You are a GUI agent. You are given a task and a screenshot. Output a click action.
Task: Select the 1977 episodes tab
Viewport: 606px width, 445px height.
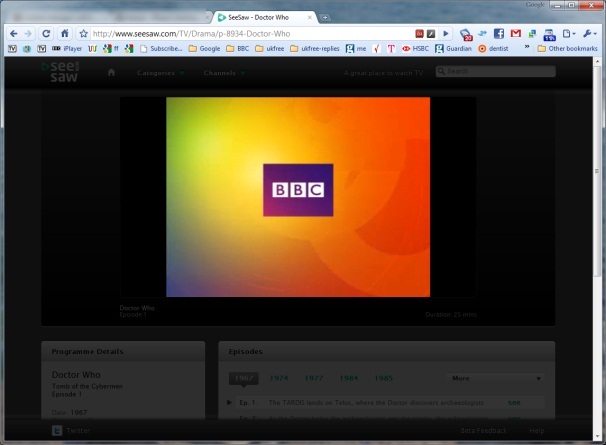click(313, 378)
